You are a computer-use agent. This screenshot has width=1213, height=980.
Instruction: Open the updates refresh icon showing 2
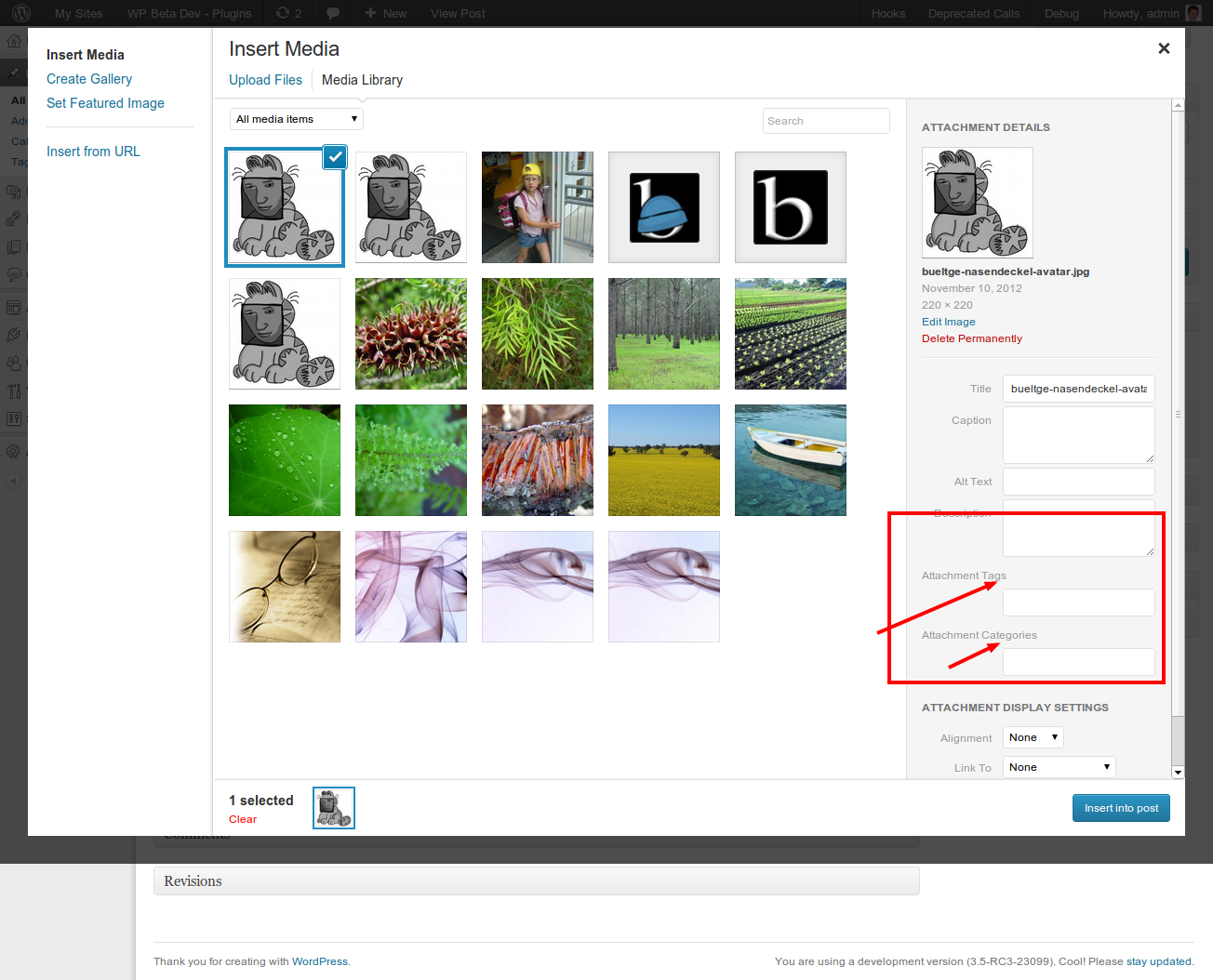coord(288,13)
